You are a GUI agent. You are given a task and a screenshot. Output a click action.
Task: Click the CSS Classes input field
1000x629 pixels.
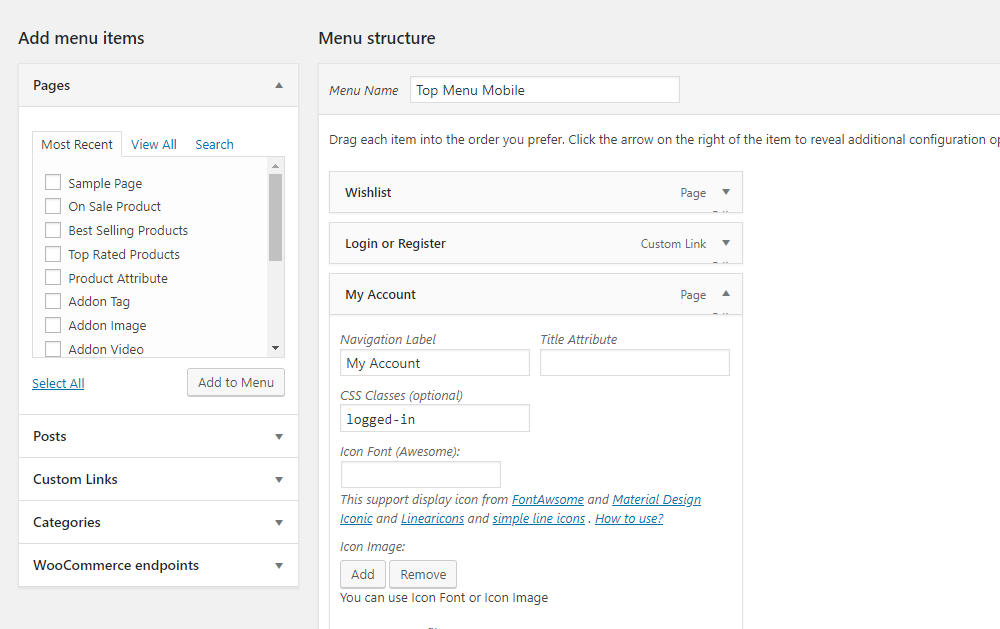tap(435, 419)
